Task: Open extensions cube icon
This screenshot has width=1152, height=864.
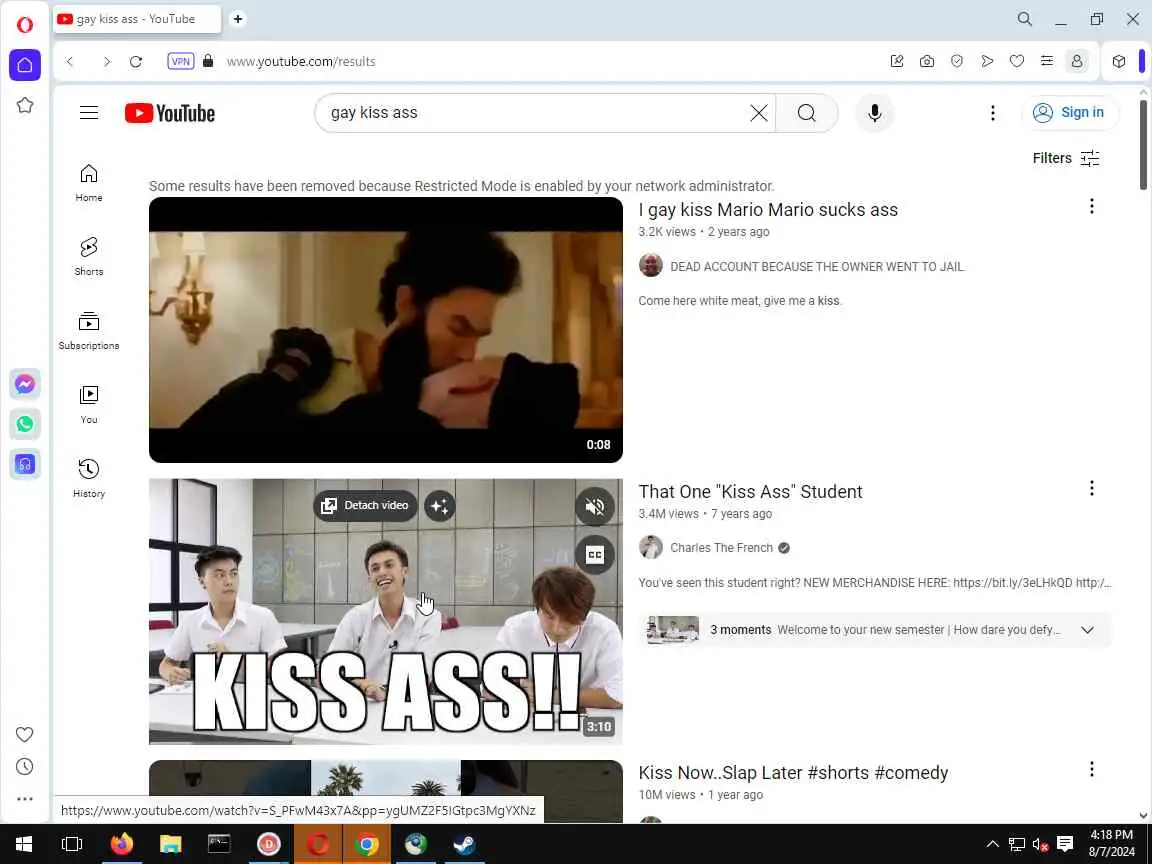Action: (1119, 61)
